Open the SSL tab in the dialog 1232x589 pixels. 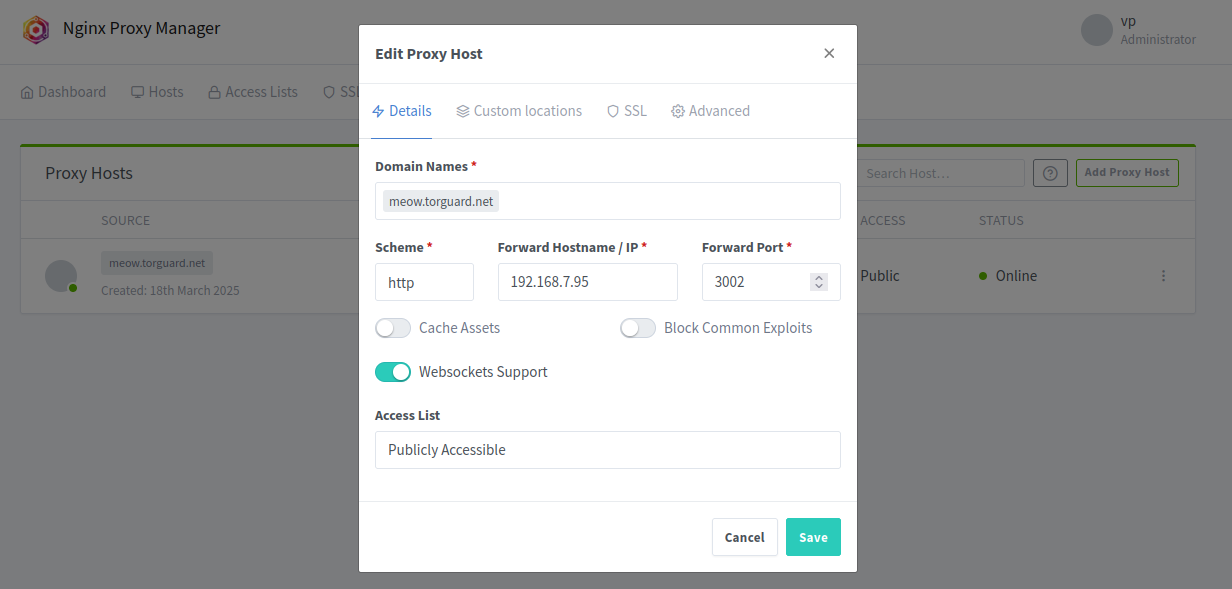tap(627, 110)
